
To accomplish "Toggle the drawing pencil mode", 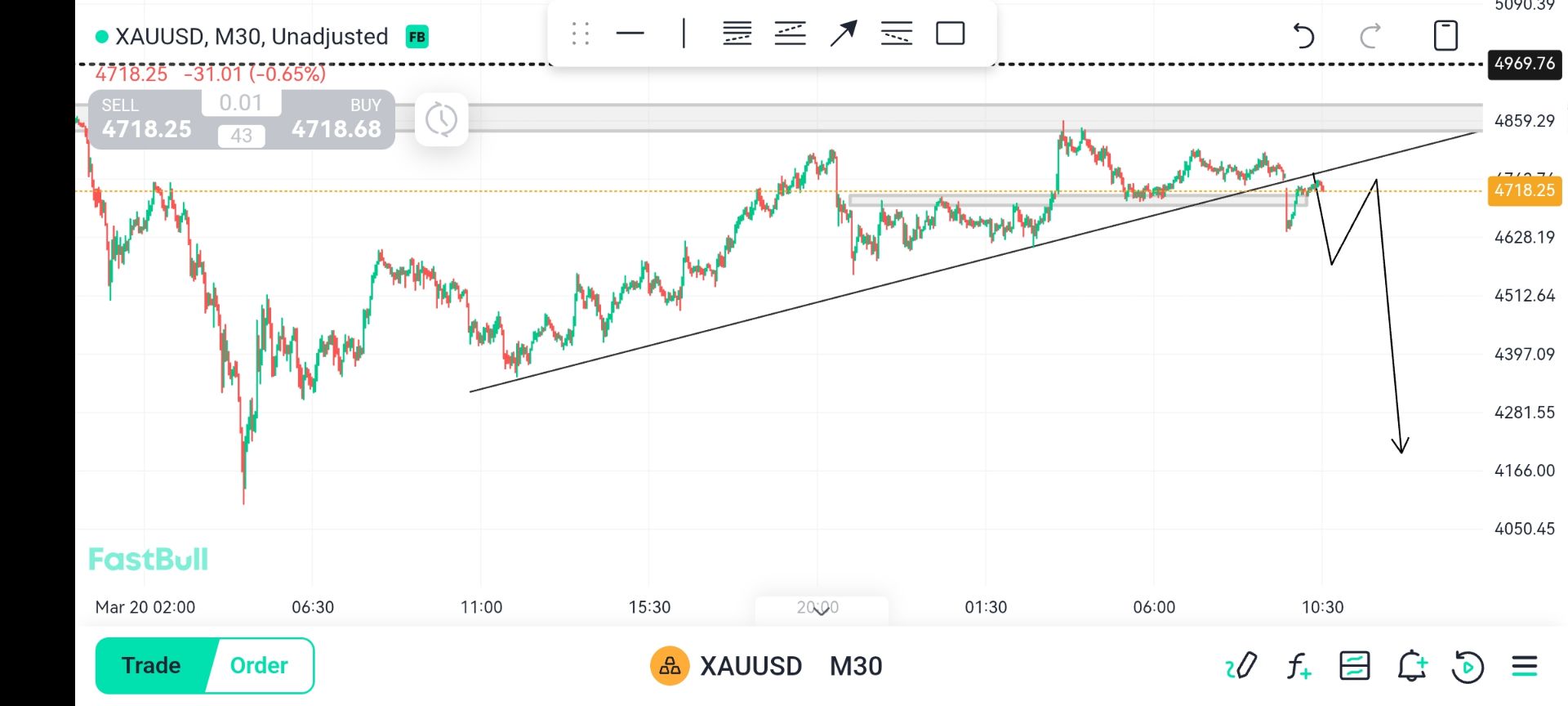I will (x=1241, y=667).
